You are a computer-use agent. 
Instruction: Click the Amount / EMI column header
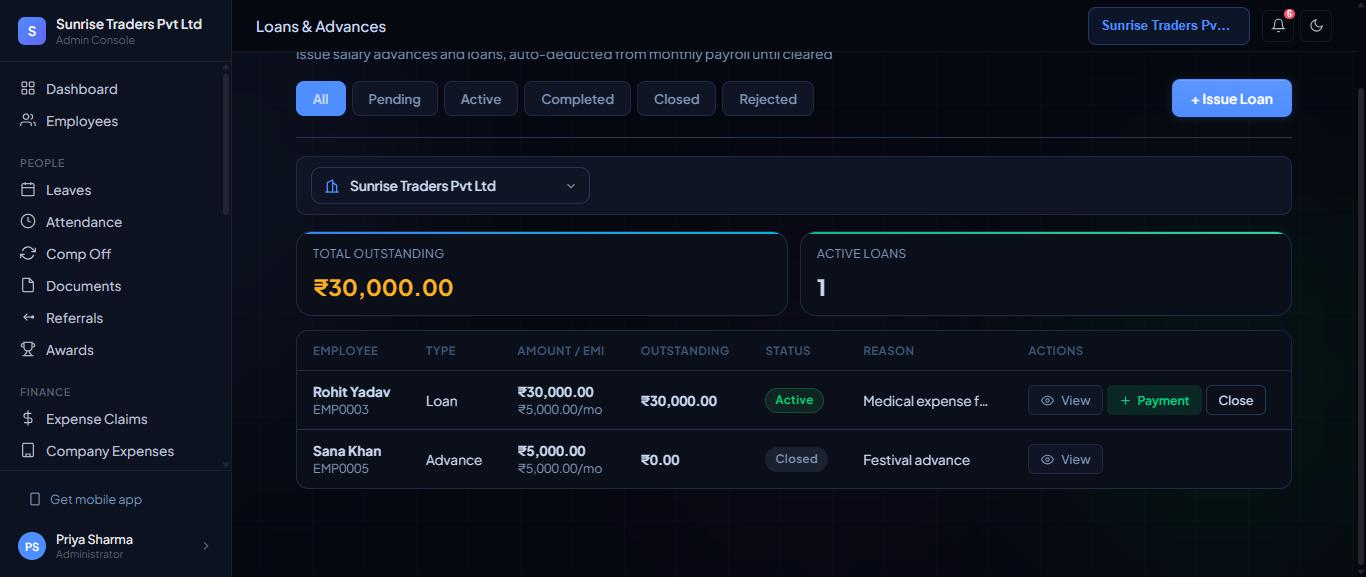561,351
